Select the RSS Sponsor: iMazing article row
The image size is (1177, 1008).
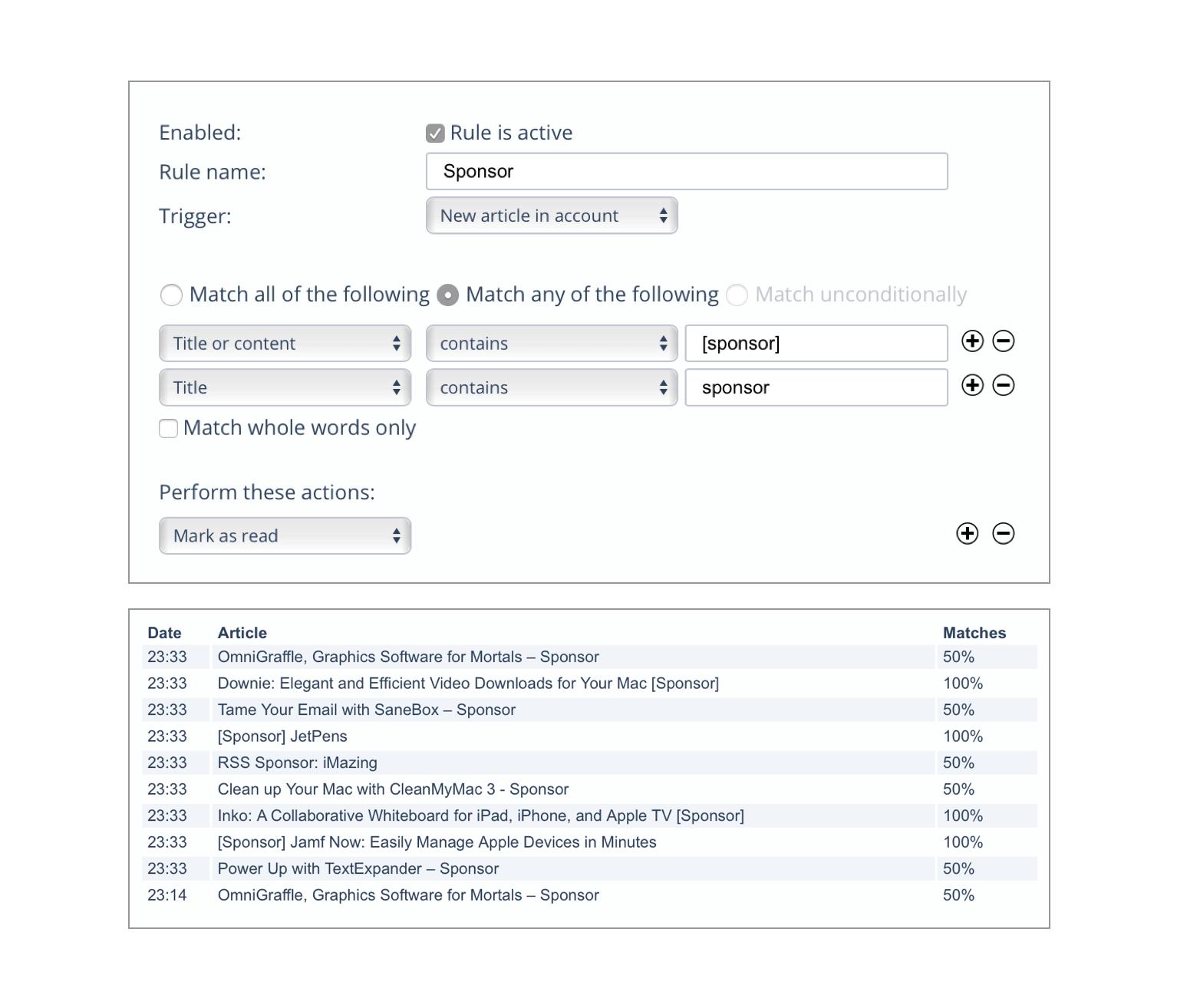click(298, 763)
